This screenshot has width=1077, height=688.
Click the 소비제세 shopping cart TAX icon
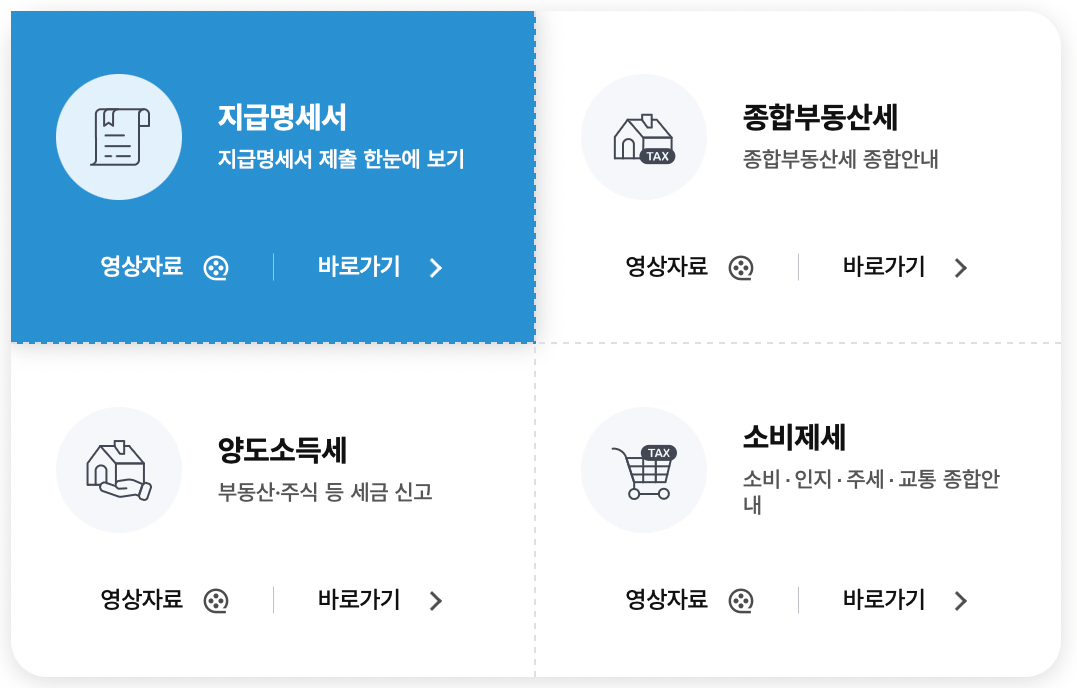644,470
